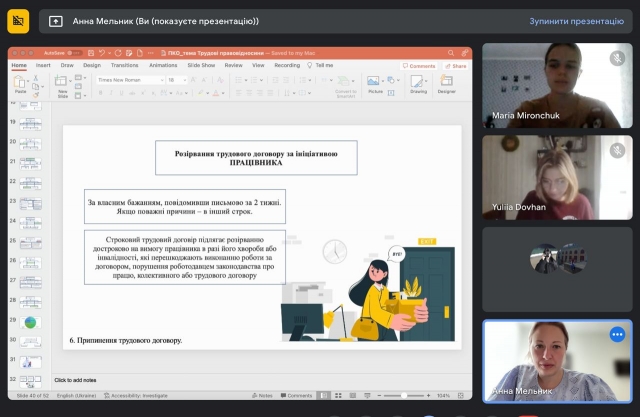The image size is (640, 417).
Task: Open more options on Анна Мельник tile
Action: pyautogui.click(x=617, y=335)
